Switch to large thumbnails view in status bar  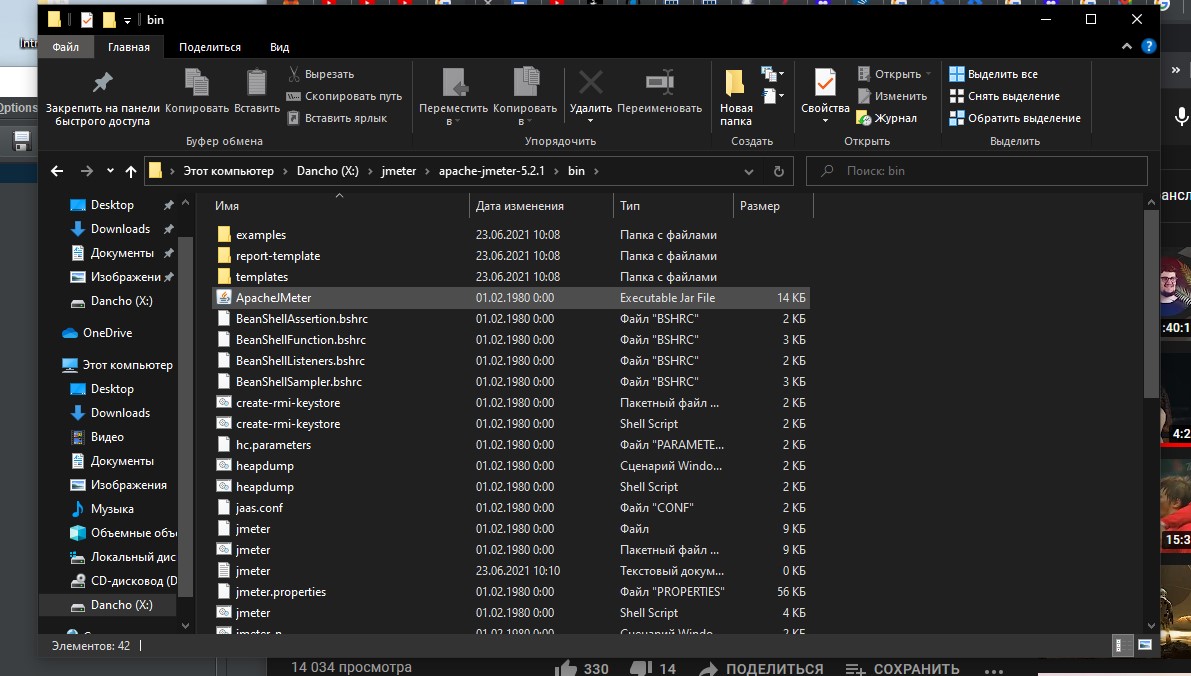point(1145,646)
